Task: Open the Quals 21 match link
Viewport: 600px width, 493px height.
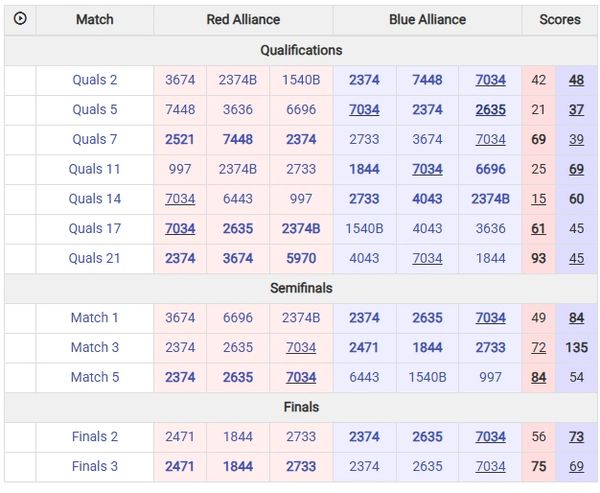Action: (x=95, y=258)
